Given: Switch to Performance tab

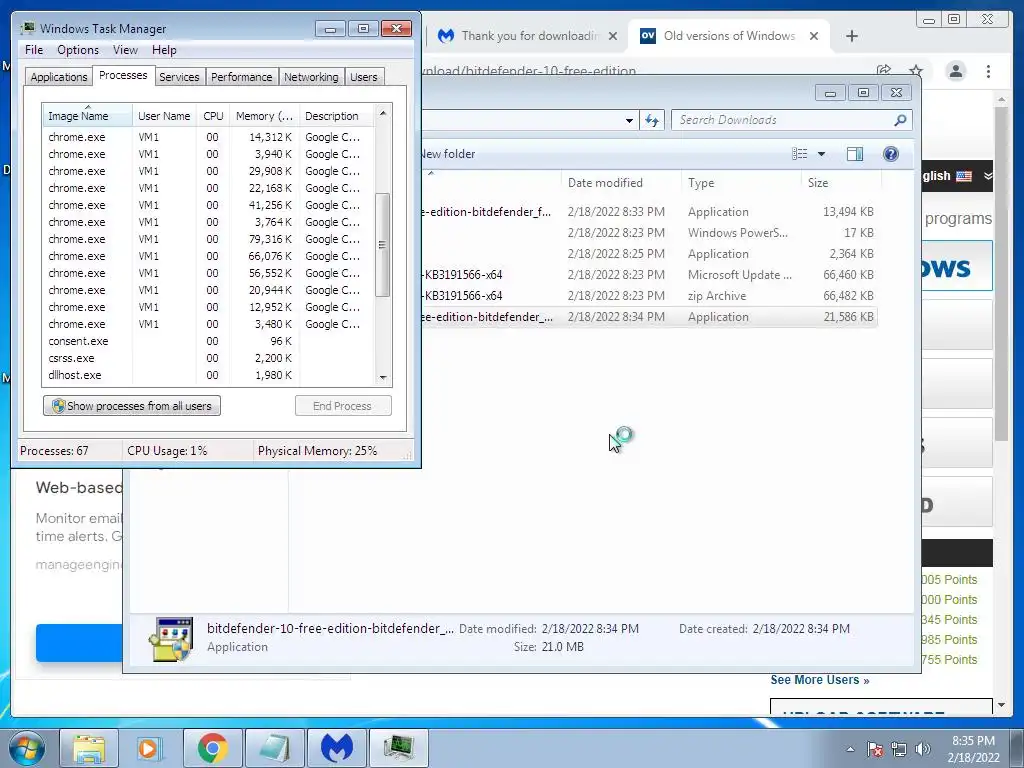Looking at the screenshot, I should click(x=242, y=77).
